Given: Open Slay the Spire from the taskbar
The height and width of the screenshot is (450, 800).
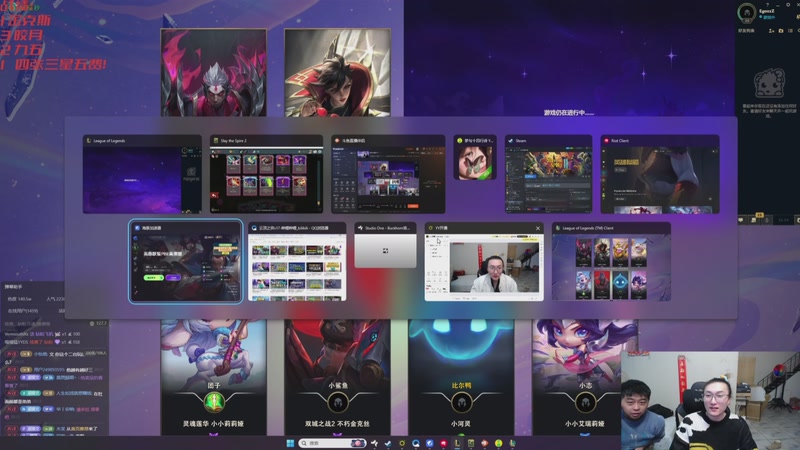Looking at the screenshot, I should pyautogui.click(x=471, y=443).
